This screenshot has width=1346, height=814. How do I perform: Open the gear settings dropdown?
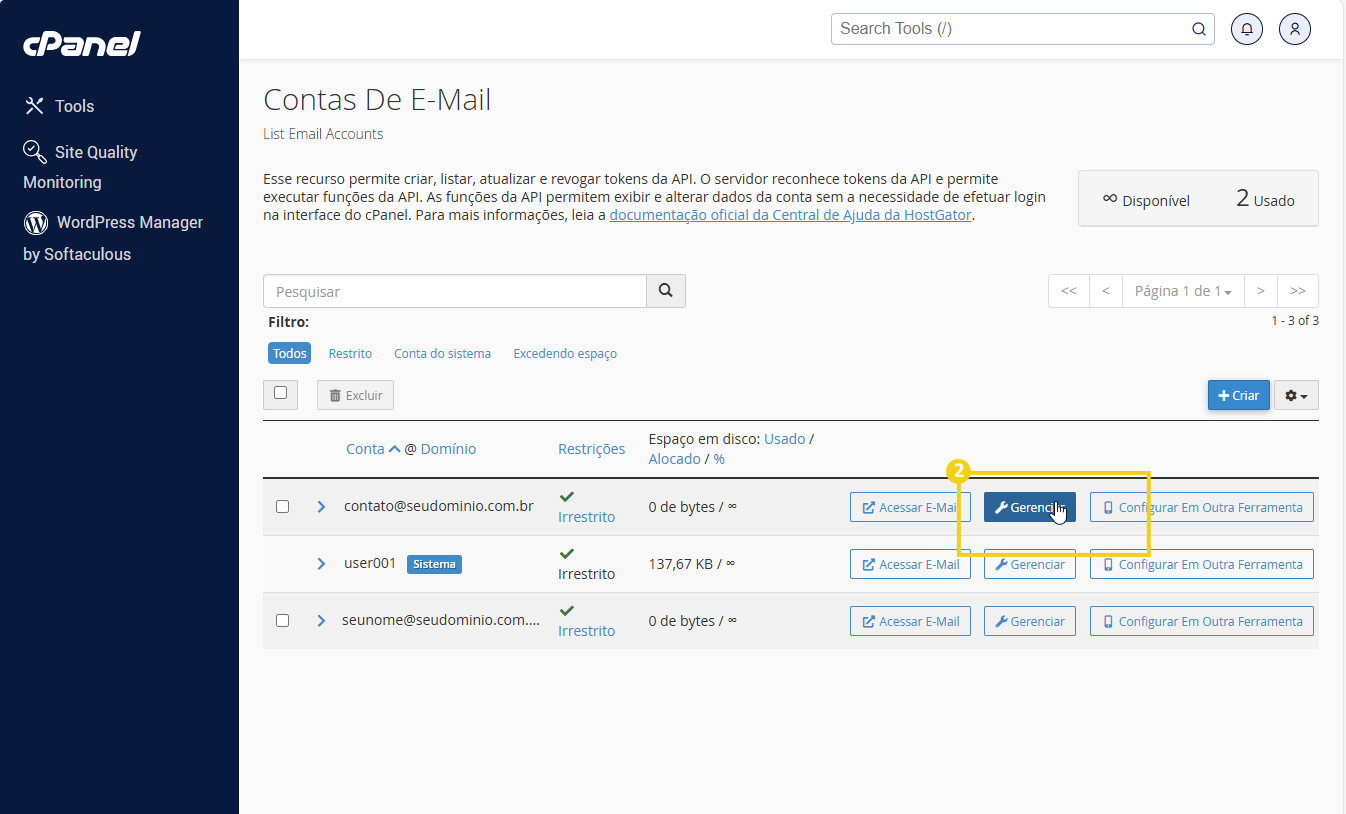[1296, 395]
